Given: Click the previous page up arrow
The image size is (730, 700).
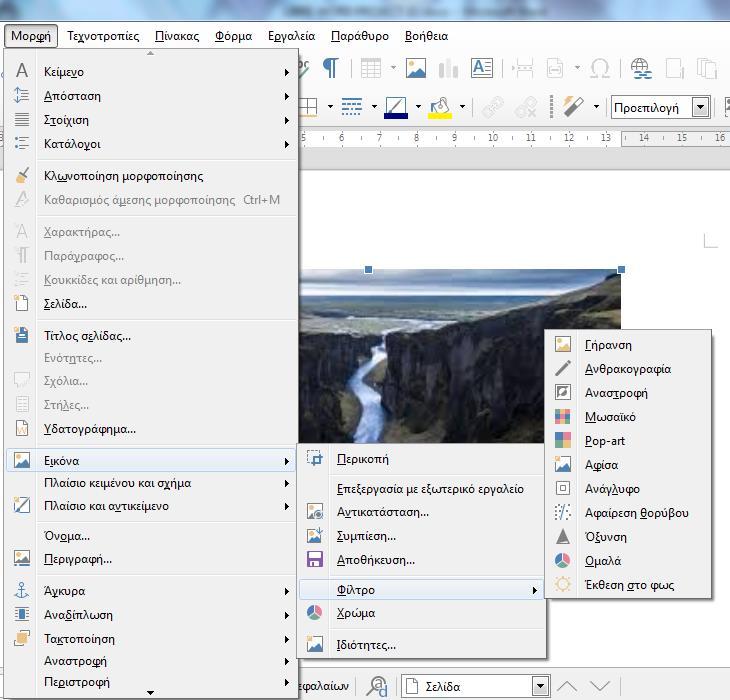Looking at the screenshot, I should click(x=567, y=686).
